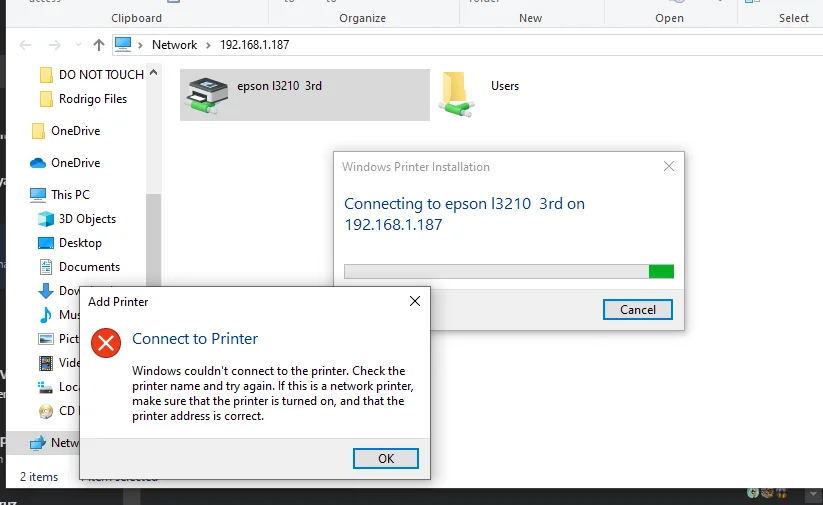Click the CD drive icon

click(46, 411)
